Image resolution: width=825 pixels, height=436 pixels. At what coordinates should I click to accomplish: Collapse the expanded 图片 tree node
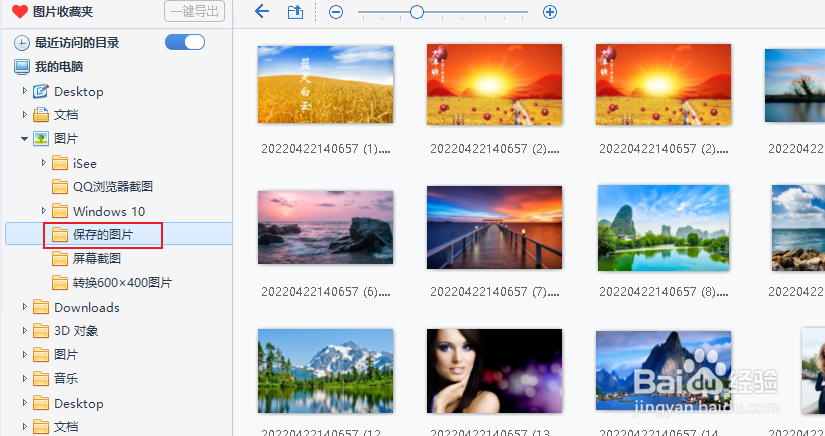click(x=24, y=139)
